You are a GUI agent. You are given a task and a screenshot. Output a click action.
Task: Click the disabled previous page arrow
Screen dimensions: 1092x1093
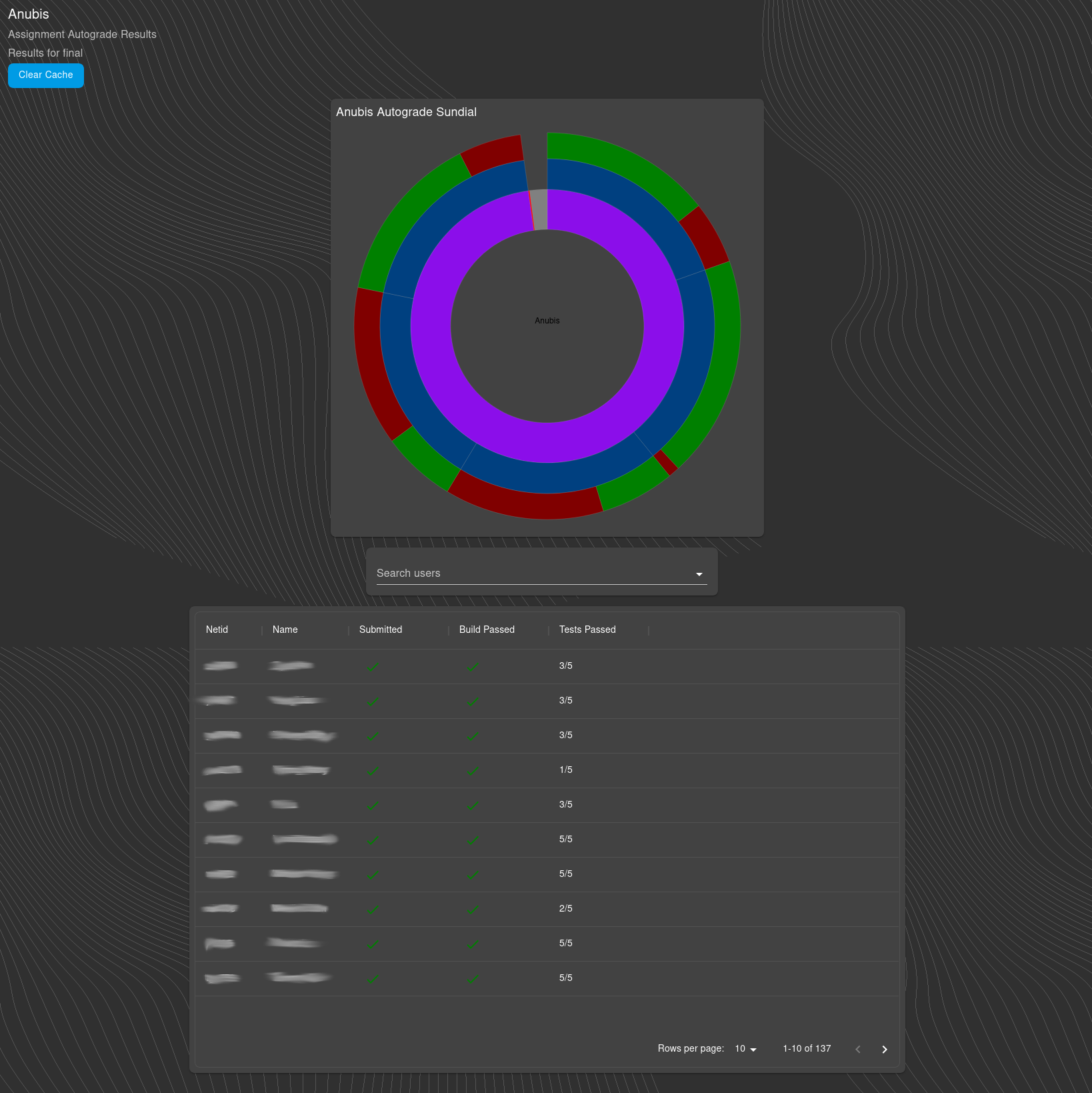[x=857, y=1049]
